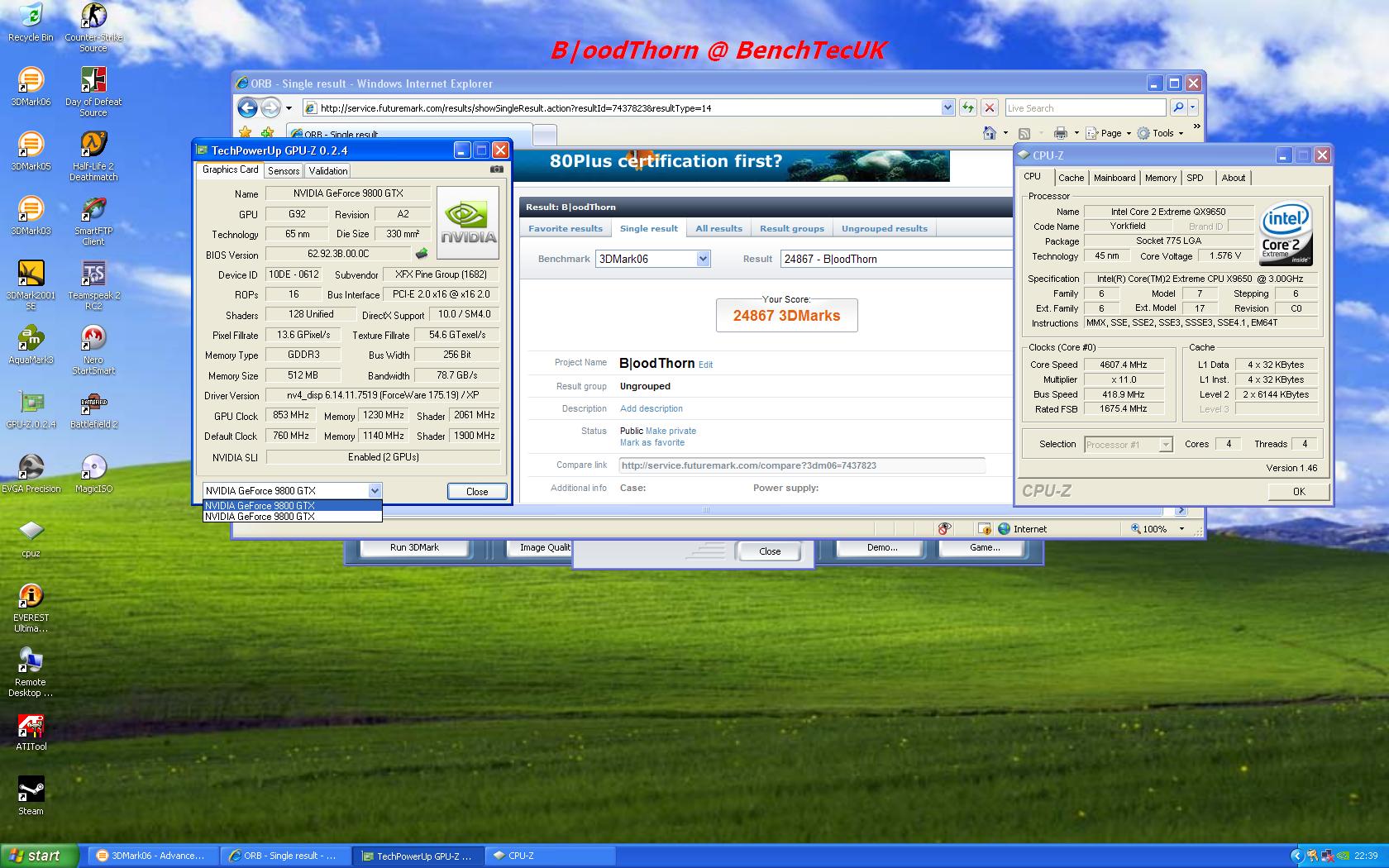Click the Add description link
The width and height of the screenshot is (1389, 868).
coord(652,408)
